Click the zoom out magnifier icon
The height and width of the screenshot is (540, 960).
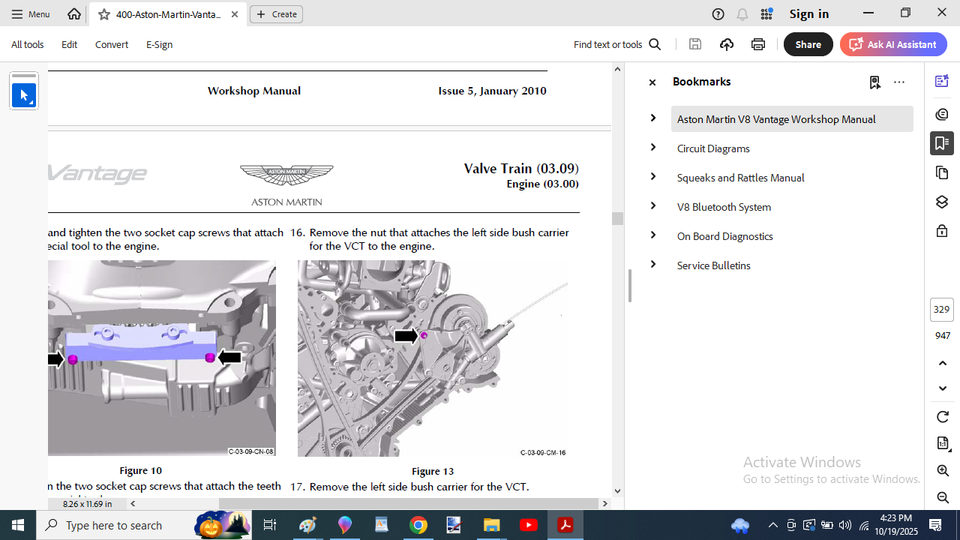(x=942, y=497)
